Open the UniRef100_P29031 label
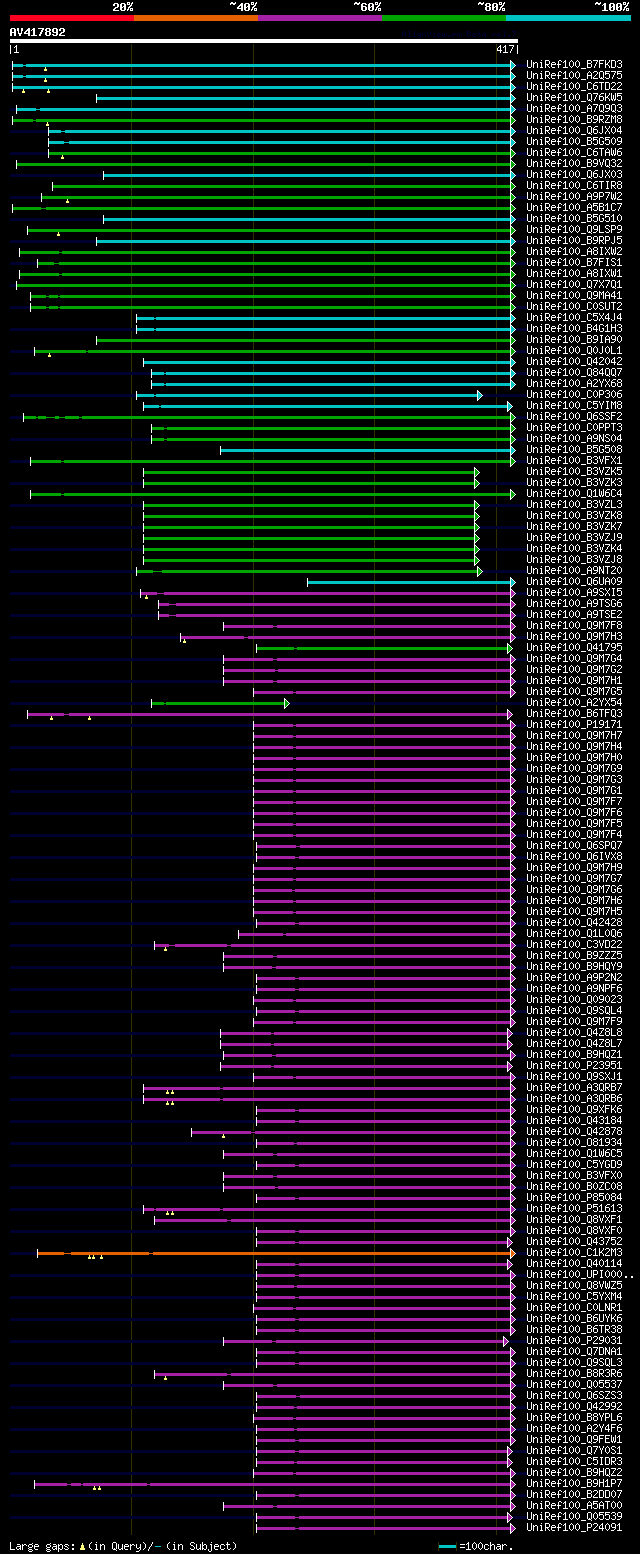The width and height of the screenshot is (640, 1554). [x=574, y=1340]
